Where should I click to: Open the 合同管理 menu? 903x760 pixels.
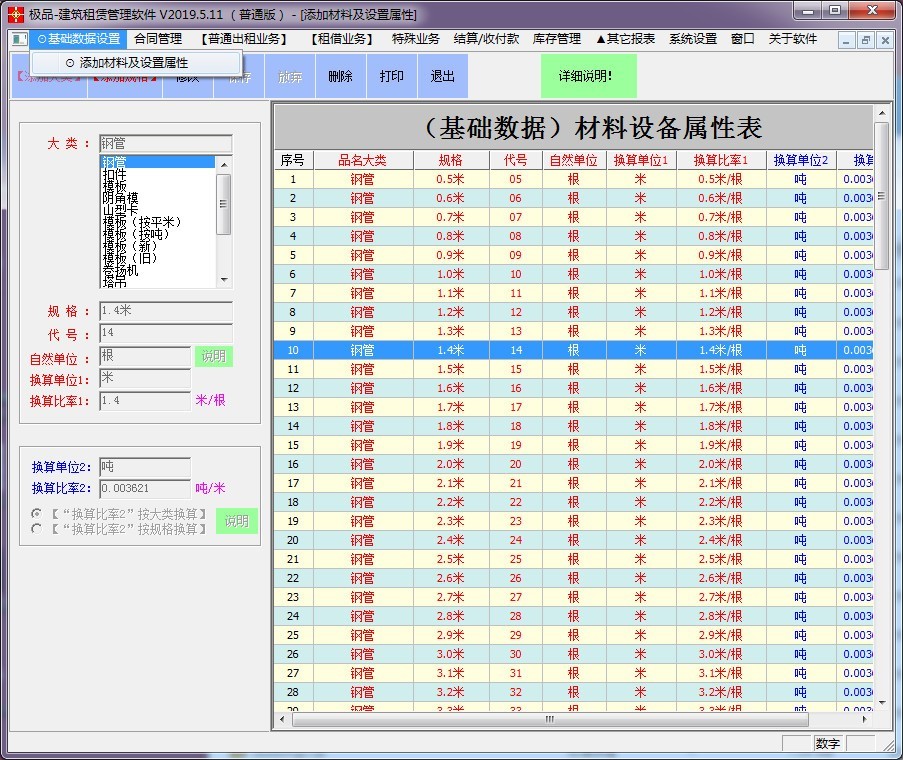coord(158,40)
